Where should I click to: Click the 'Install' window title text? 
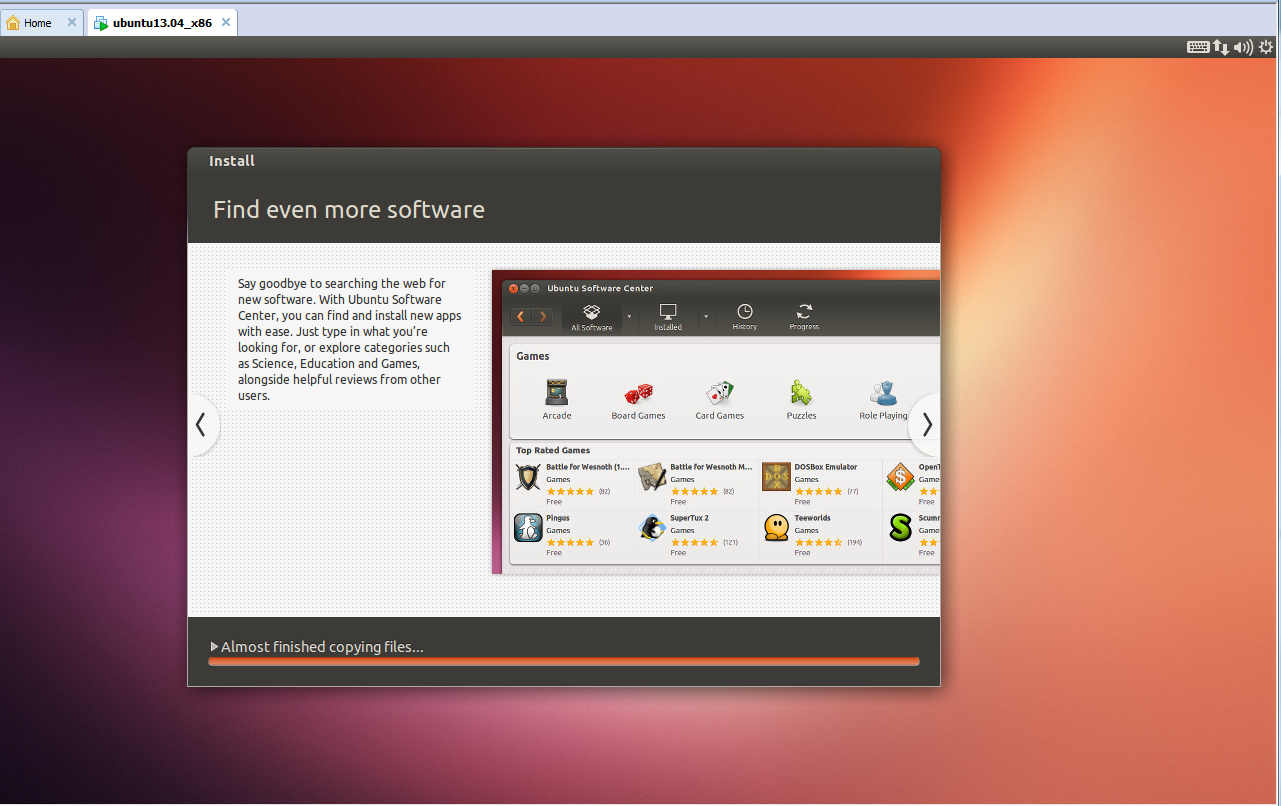pos(232,161)
